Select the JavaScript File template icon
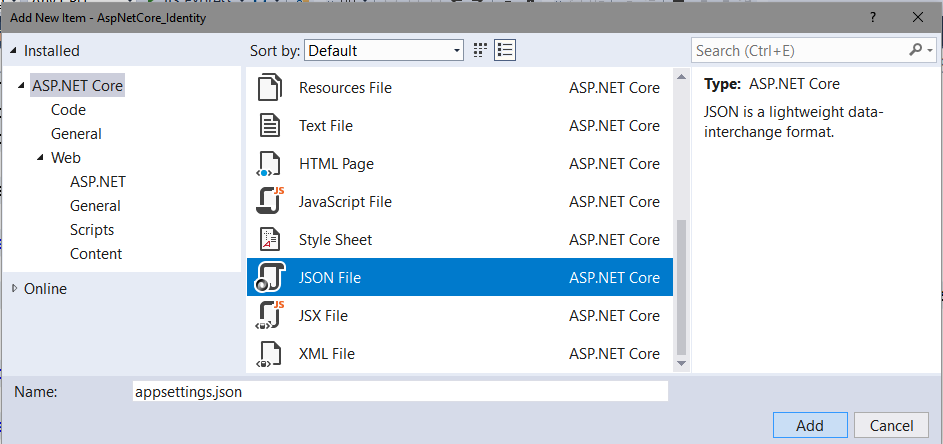943x444 pixels. (x=269, y=202)
